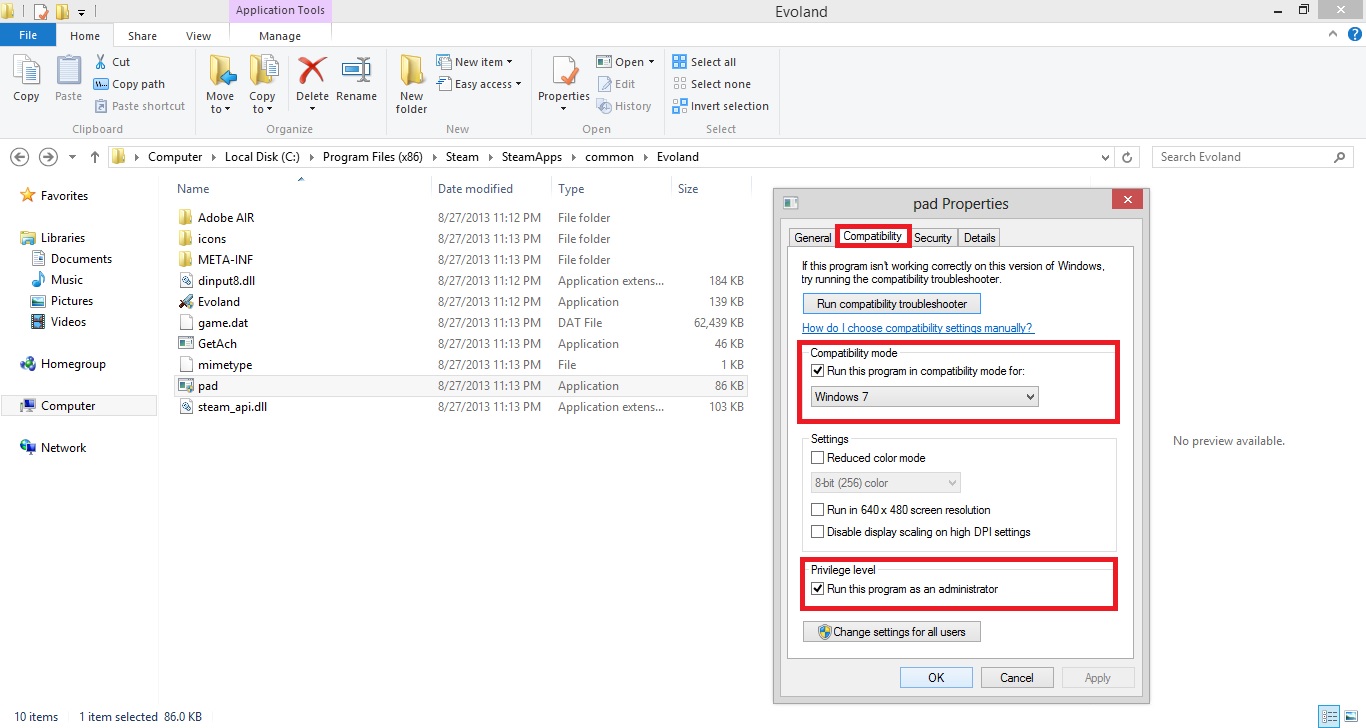The image size is (1366, 728).
Task: Switch to the Details tab in pad Properties
Action: tap(980, 238)
